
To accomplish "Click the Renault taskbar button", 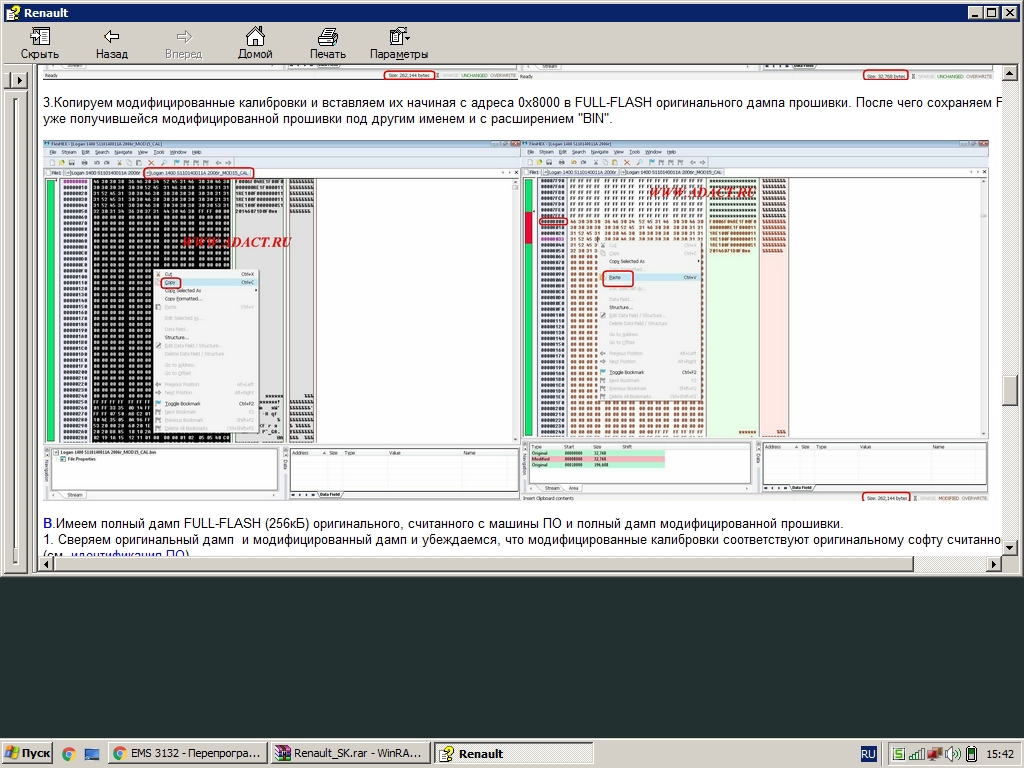I will pyautogui.click(x=514, y=753).
